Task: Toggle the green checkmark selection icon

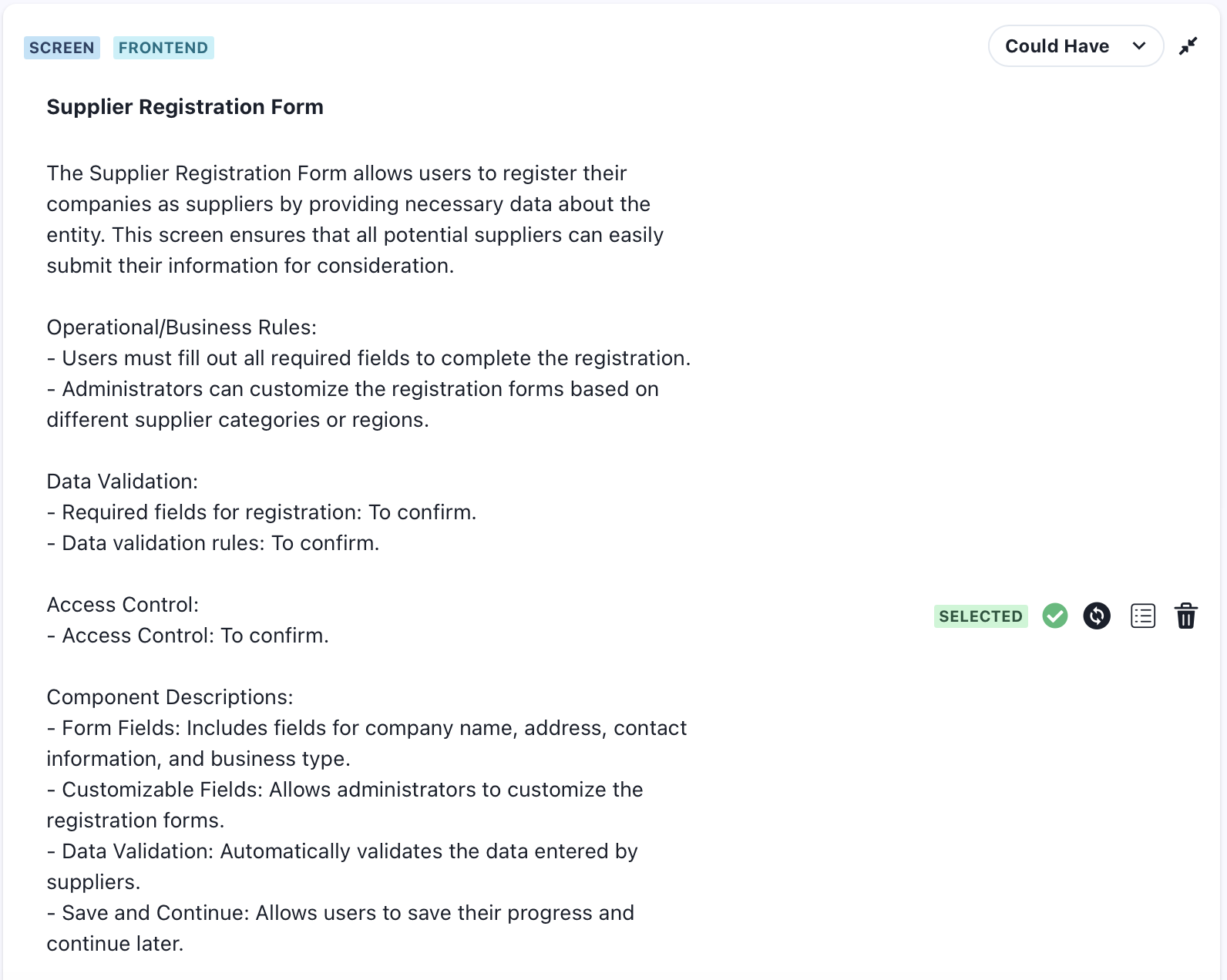Action: tap(1054, 616)
